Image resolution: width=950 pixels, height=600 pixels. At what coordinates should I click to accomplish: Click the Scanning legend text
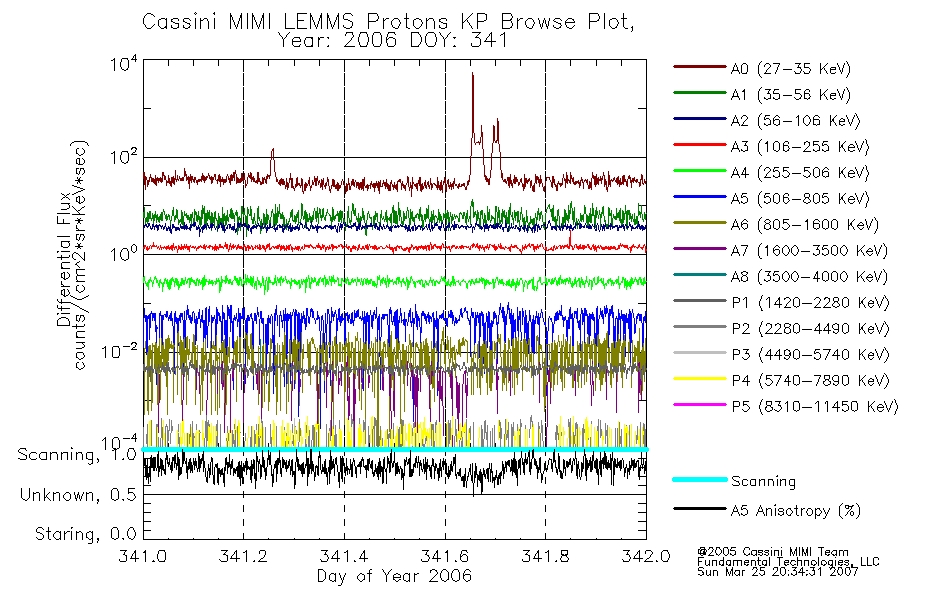pyautogui.click(x=763, y=481)
